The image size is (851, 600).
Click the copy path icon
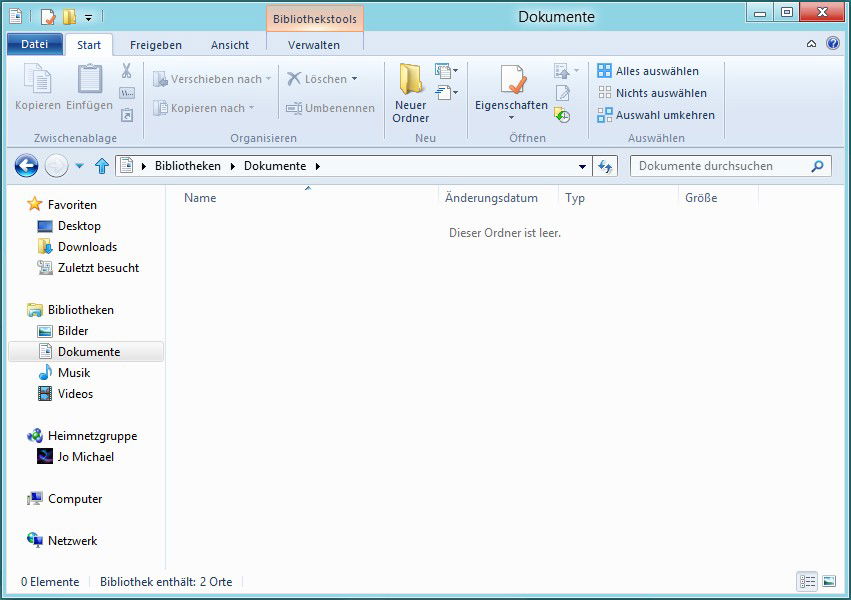pyautogui.click(x=127, y=93)
